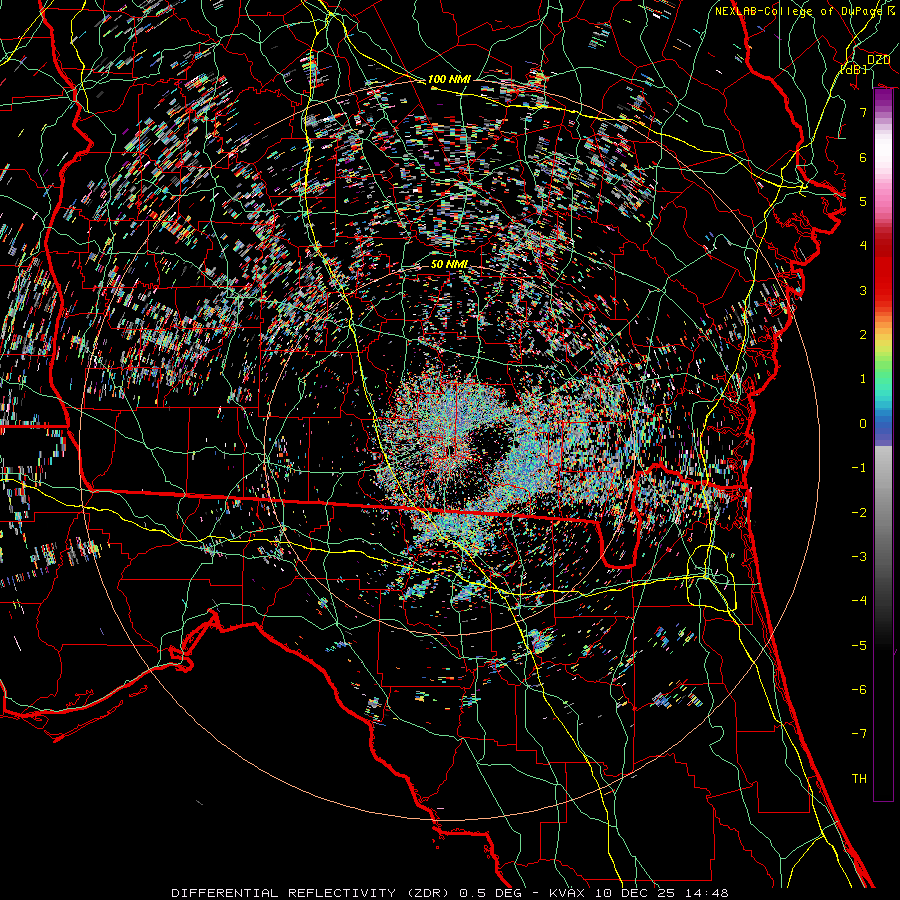Click the 7 value on the scale

coord(863,112)
